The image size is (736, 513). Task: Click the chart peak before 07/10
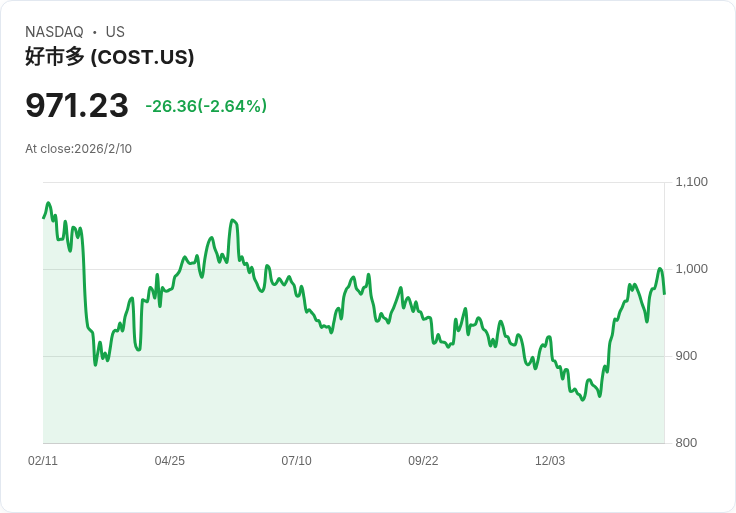click(232, 220)
